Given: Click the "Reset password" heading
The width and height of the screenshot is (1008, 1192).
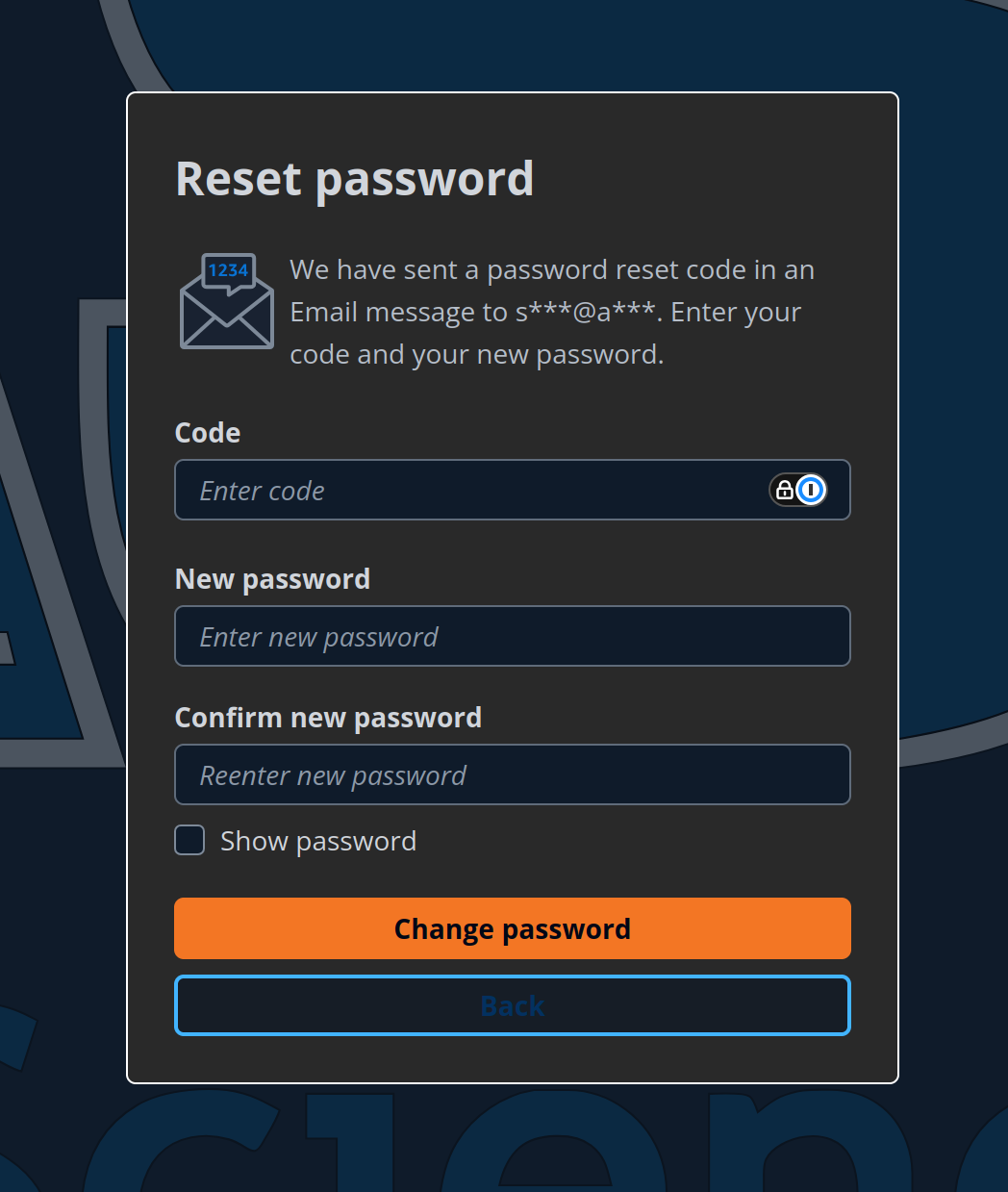Looking at the screenshot, I should (355, 179).
